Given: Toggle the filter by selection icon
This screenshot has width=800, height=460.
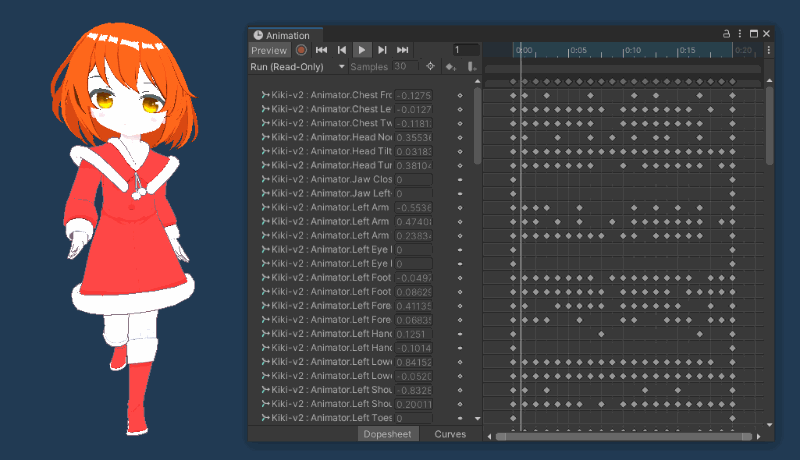Looking at the screenshot, I should pyautogui.click(x=430, y=67).
